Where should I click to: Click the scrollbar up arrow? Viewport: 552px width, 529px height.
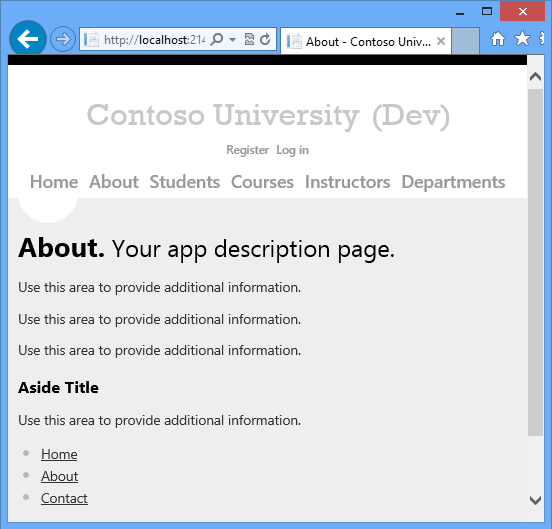pos(535,77)
